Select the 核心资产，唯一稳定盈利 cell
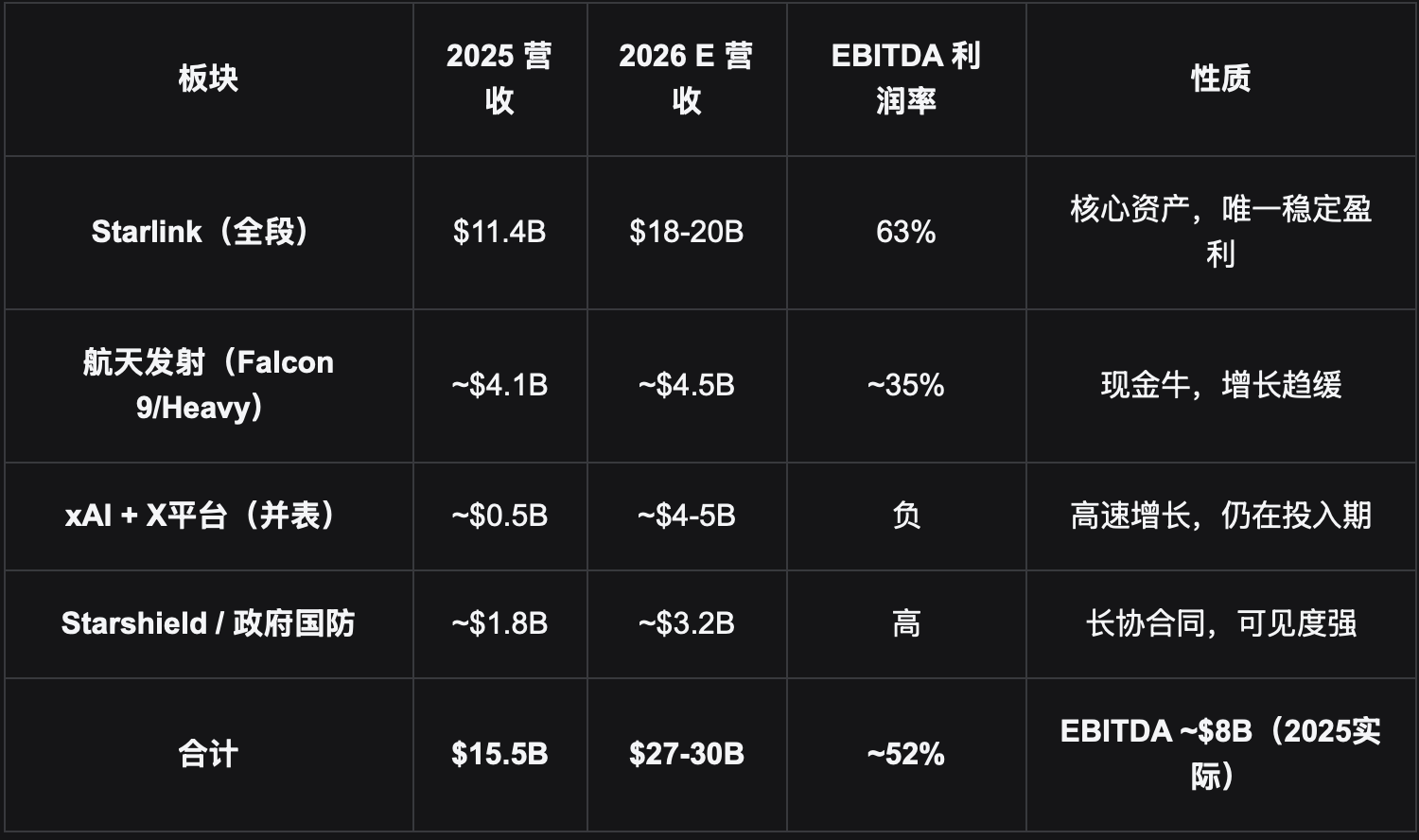 [x=1220, y=232]
